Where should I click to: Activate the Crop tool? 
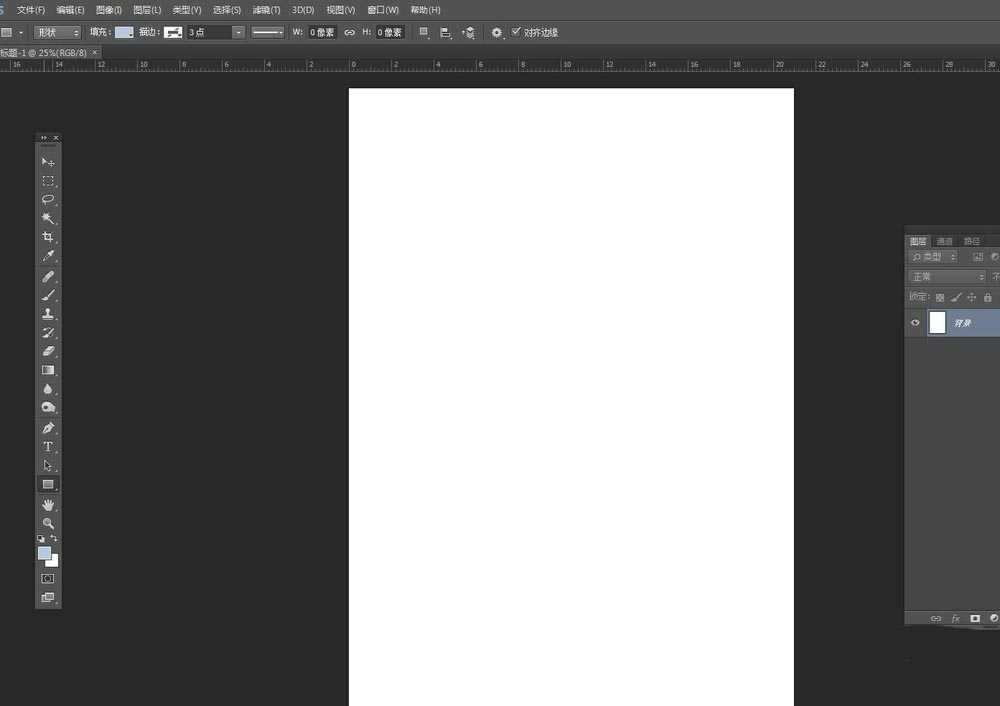point(48,237)
